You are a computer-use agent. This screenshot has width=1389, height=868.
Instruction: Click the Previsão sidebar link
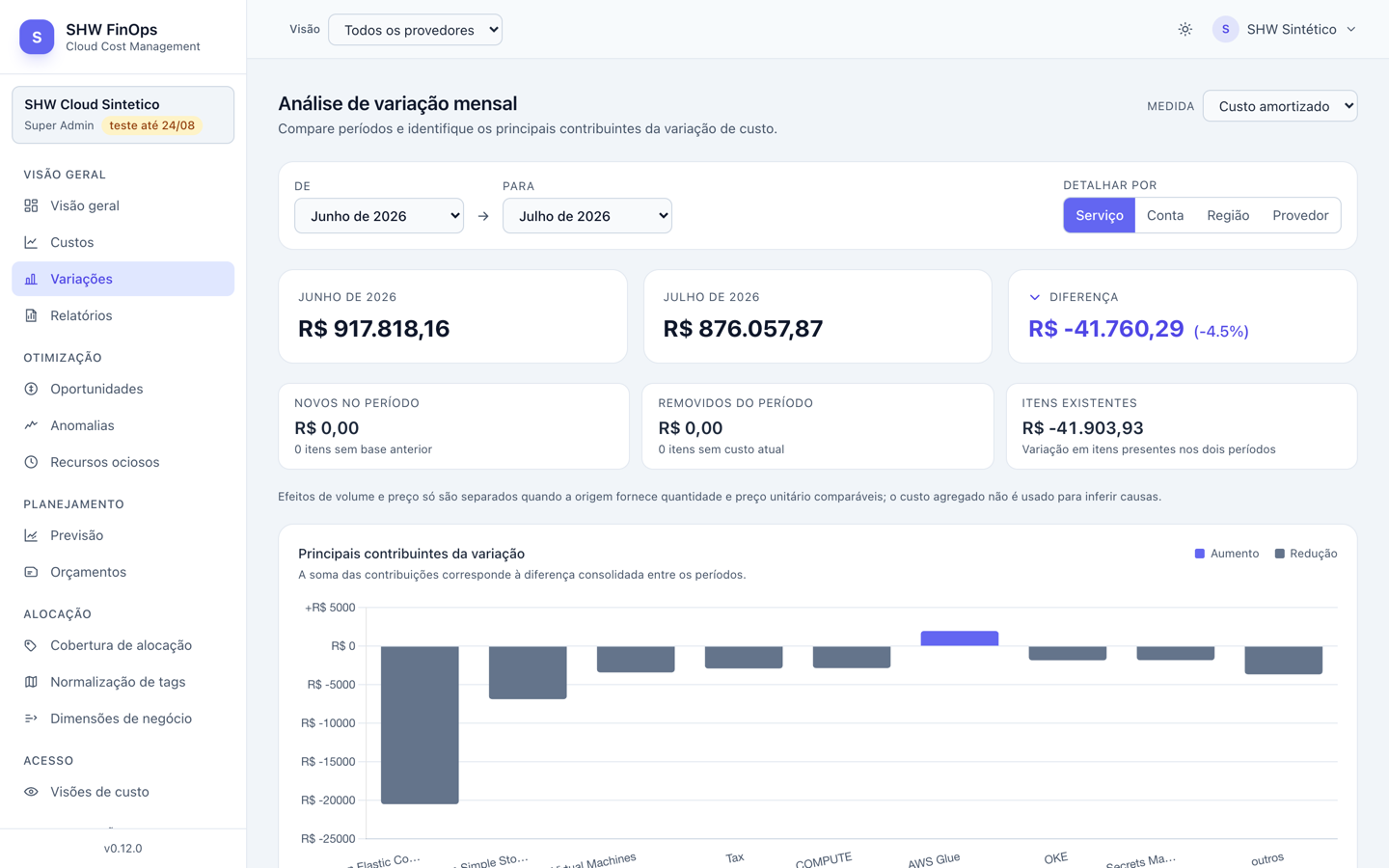123,535
